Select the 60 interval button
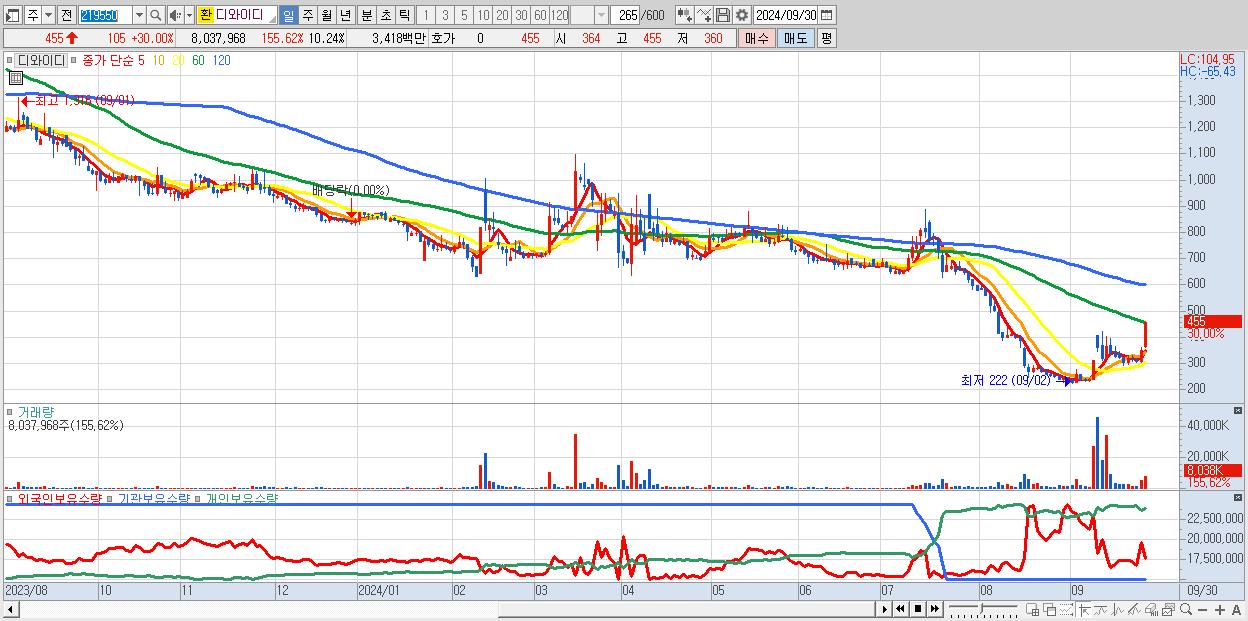Image resolution: width=1248 pixels, height=621 pixels. (540, 15)
